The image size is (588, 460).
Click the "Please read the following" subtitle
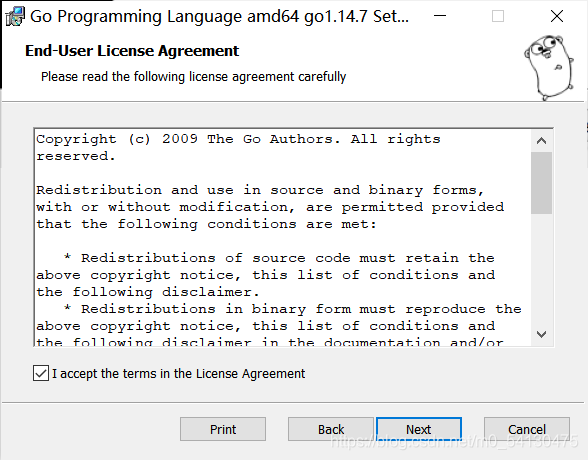(194, 77)
